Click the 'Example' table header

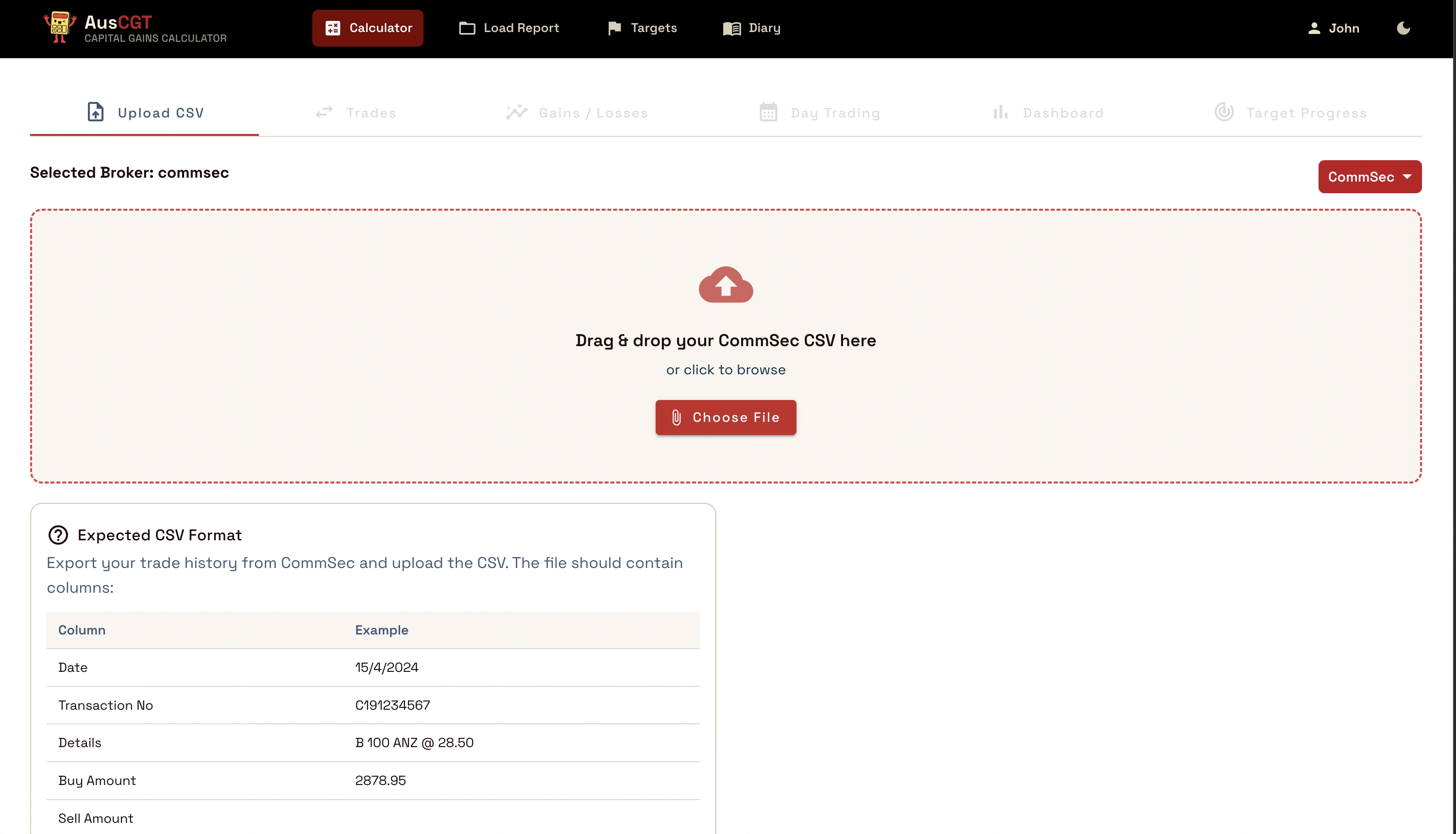382,630
